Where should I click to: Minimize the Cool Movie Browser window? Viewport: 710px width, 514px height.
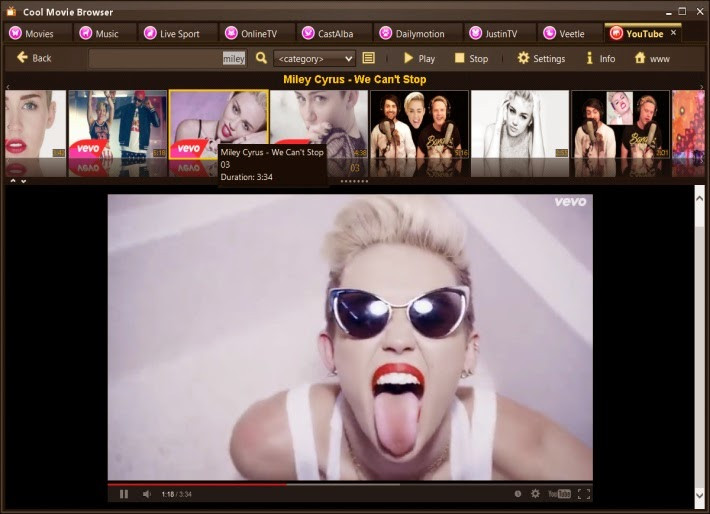668,13
